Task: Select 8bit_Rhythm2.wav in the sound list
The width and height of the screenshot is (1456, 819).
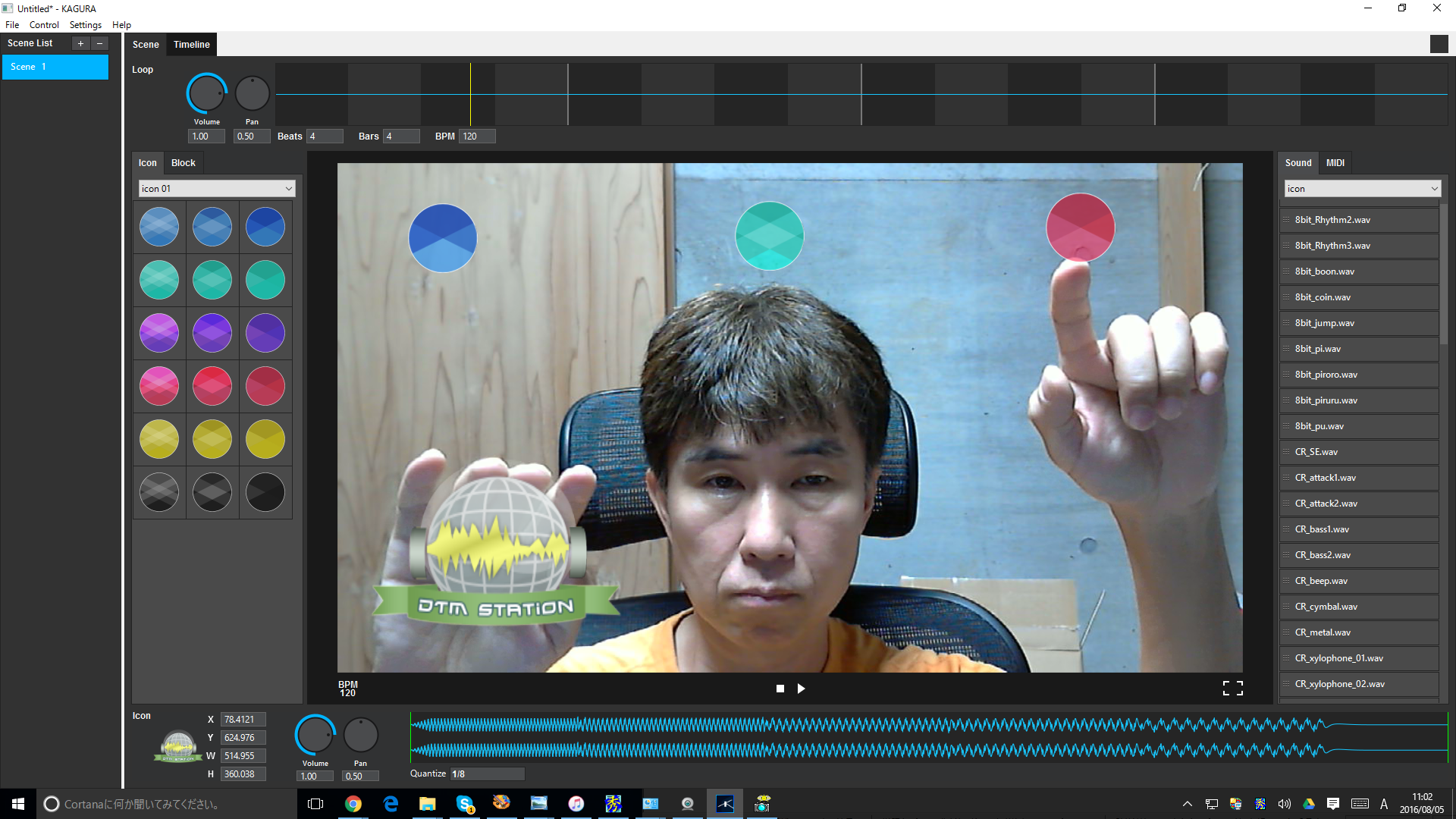Action: pos(1359,220)
